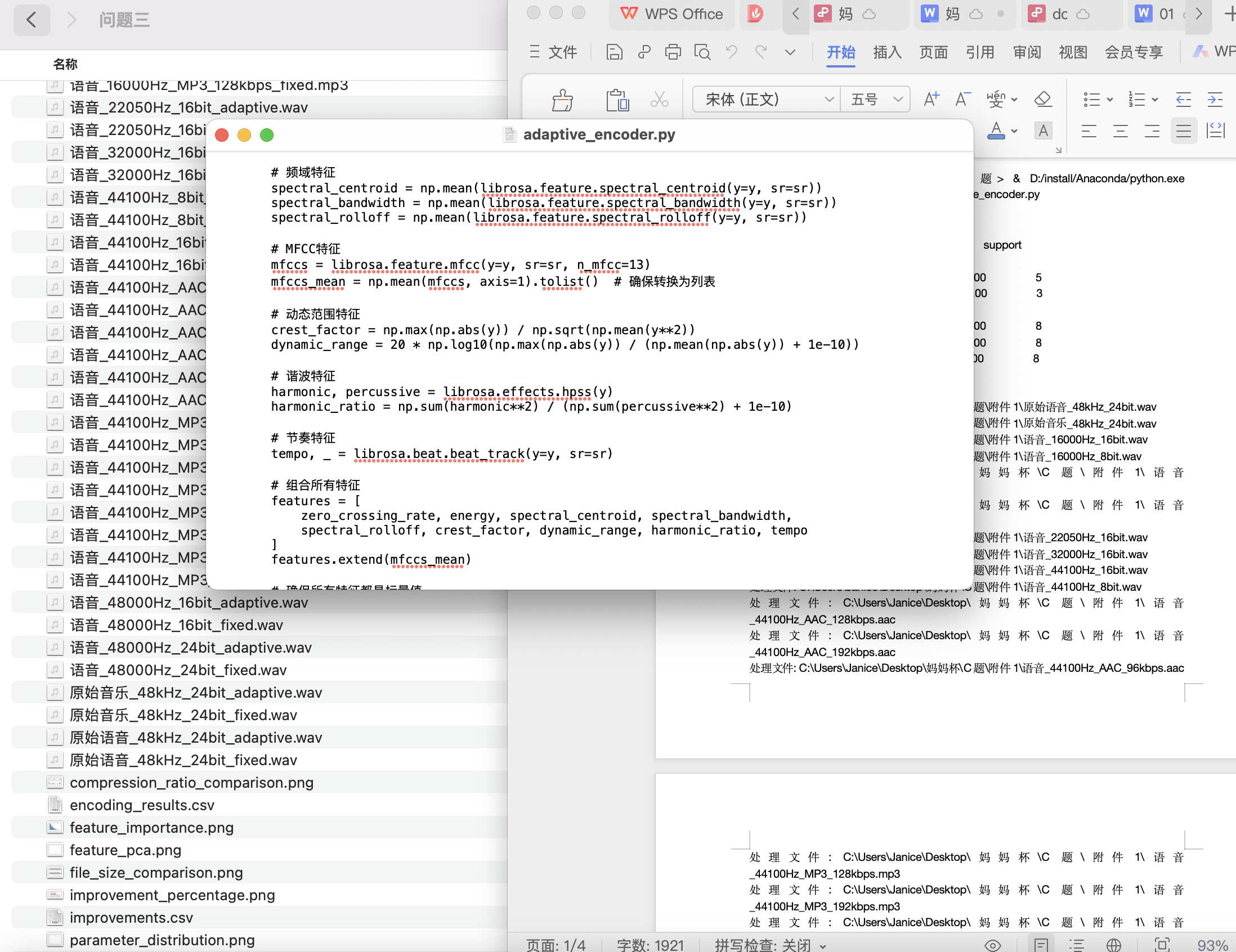Expand the spell check 拼写检查 dropdown
1236x952 pixels.
coord(822,945)
